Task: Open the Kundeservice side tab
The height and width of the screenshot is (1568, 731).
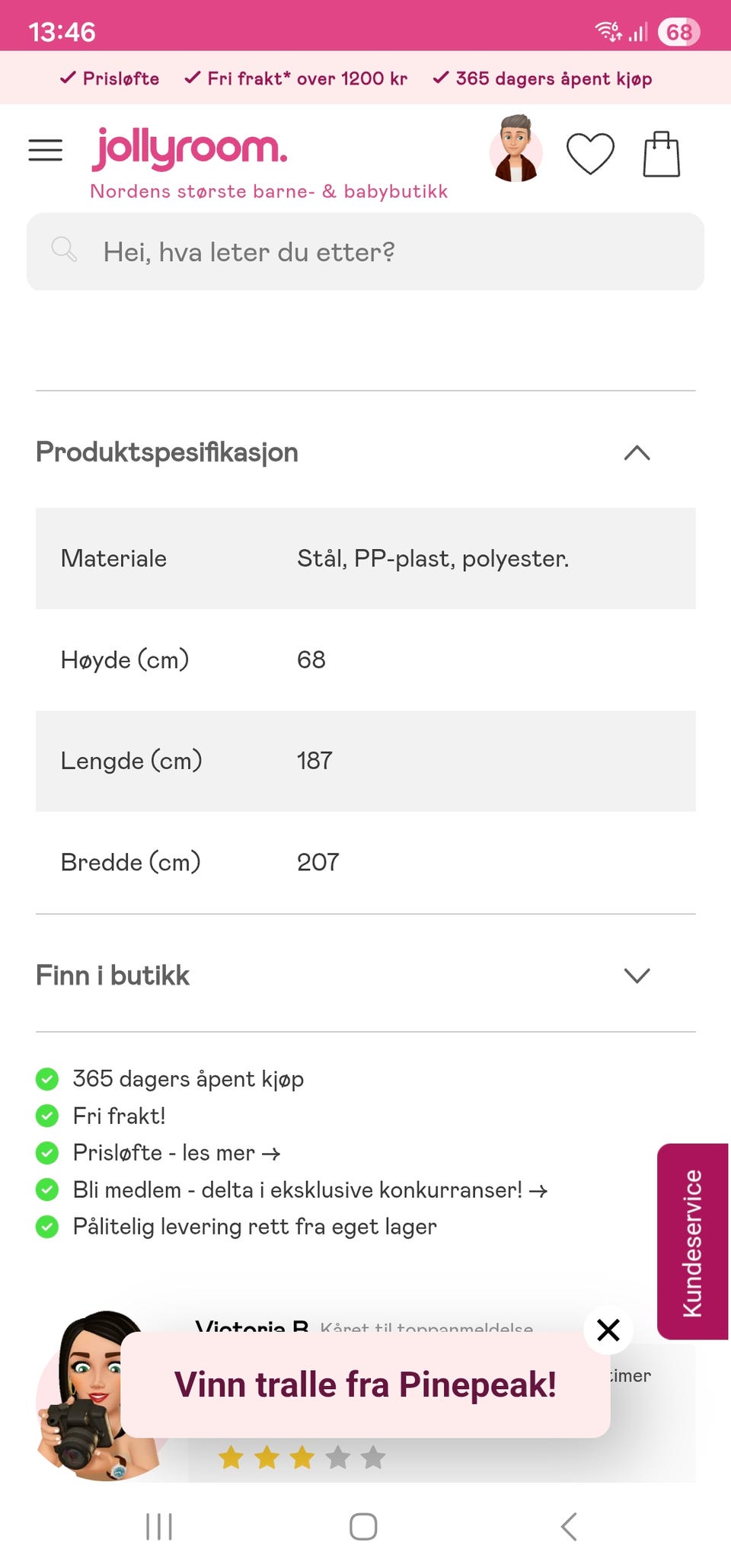Action: pos(692,1241)
